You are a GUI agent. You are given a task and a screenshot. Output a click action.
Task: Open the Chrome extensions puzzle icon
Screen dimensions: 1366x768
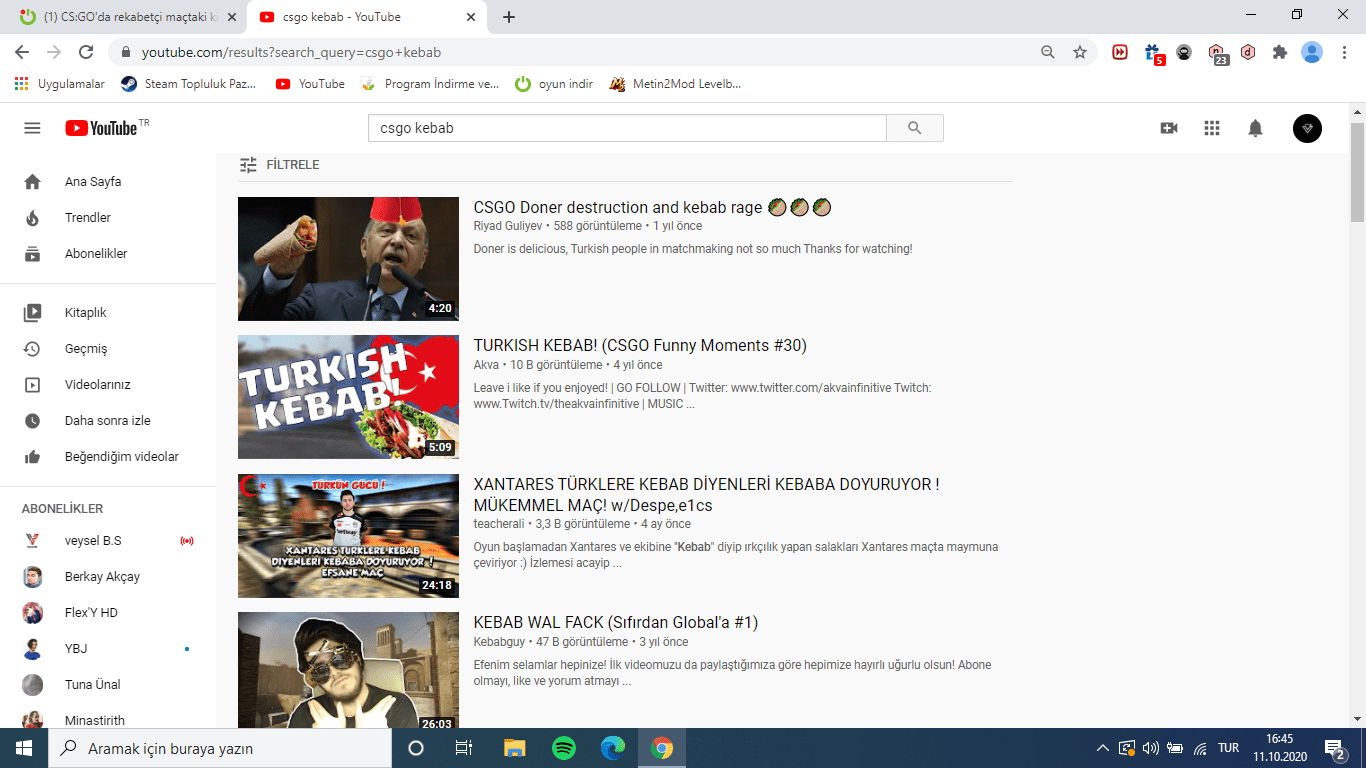(1280, 52)
